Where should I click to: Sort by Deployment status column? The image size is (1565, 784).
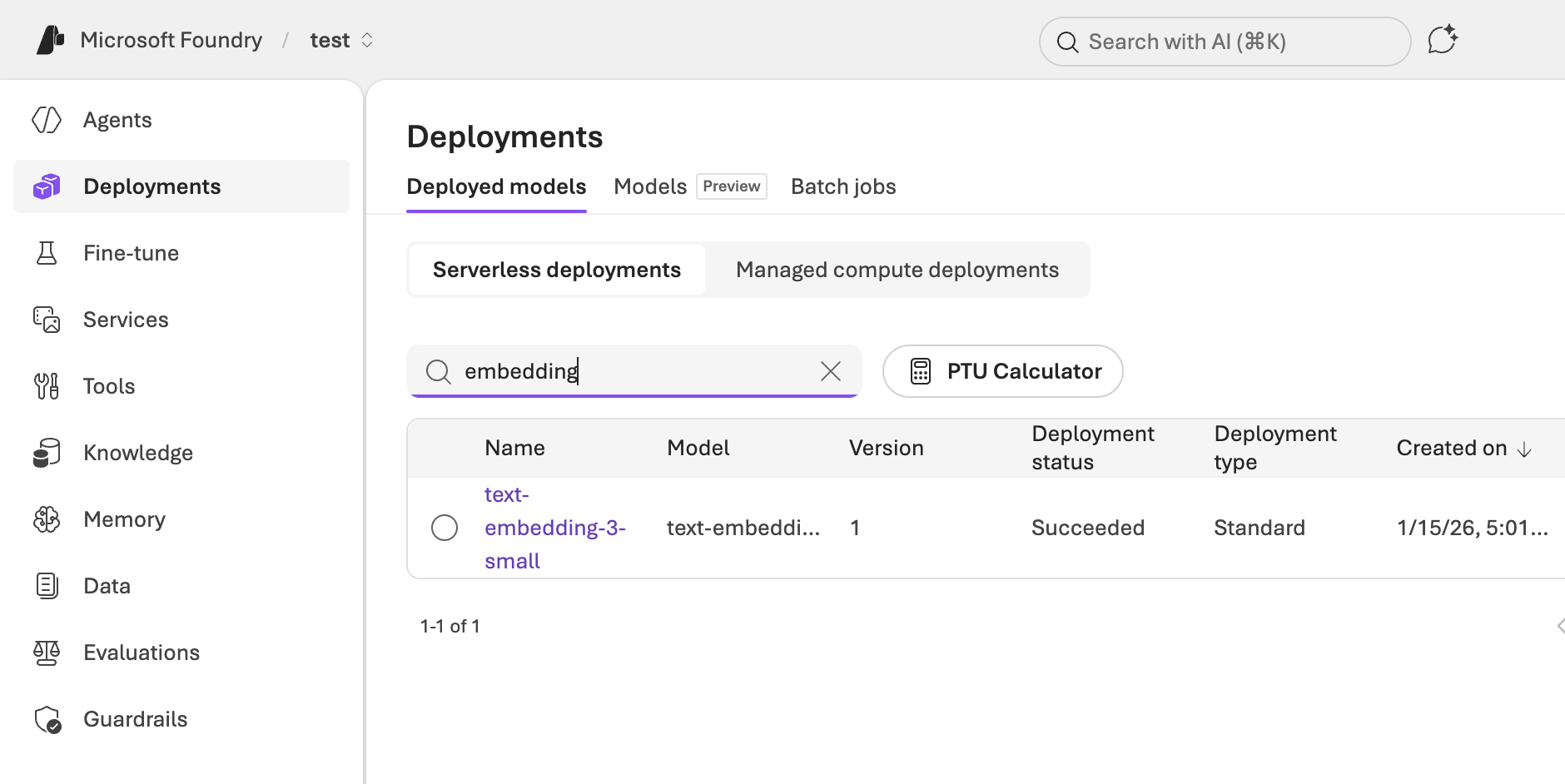[1093, 448]
